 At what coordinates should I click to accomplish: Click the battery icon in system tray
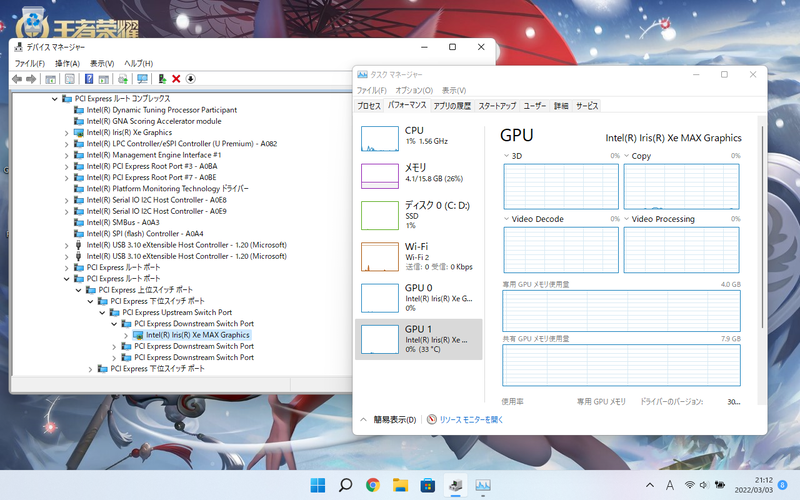[720, 485]
